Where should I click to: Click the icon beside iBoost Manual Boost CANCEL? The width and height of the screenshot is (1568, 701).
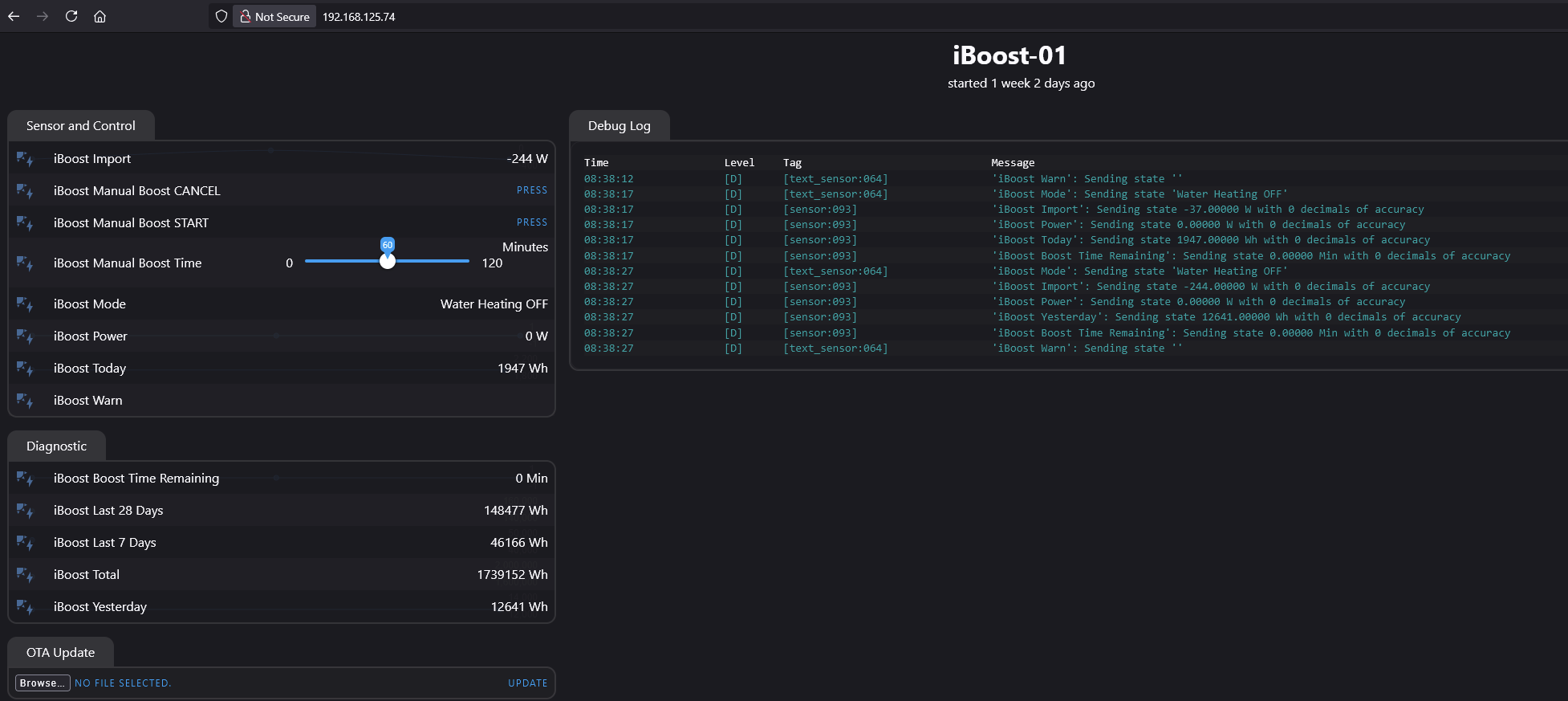[x=25, y=191]
